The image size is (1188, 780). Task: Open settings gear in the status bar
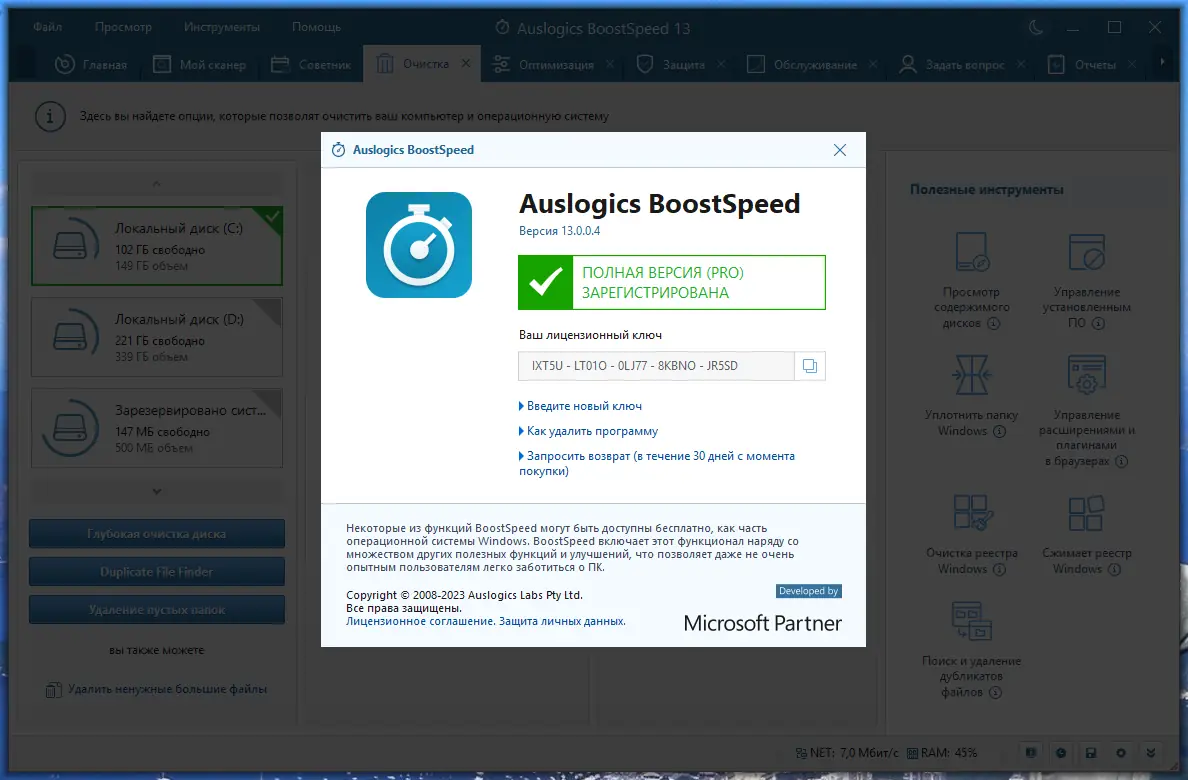click(1121, 753)
